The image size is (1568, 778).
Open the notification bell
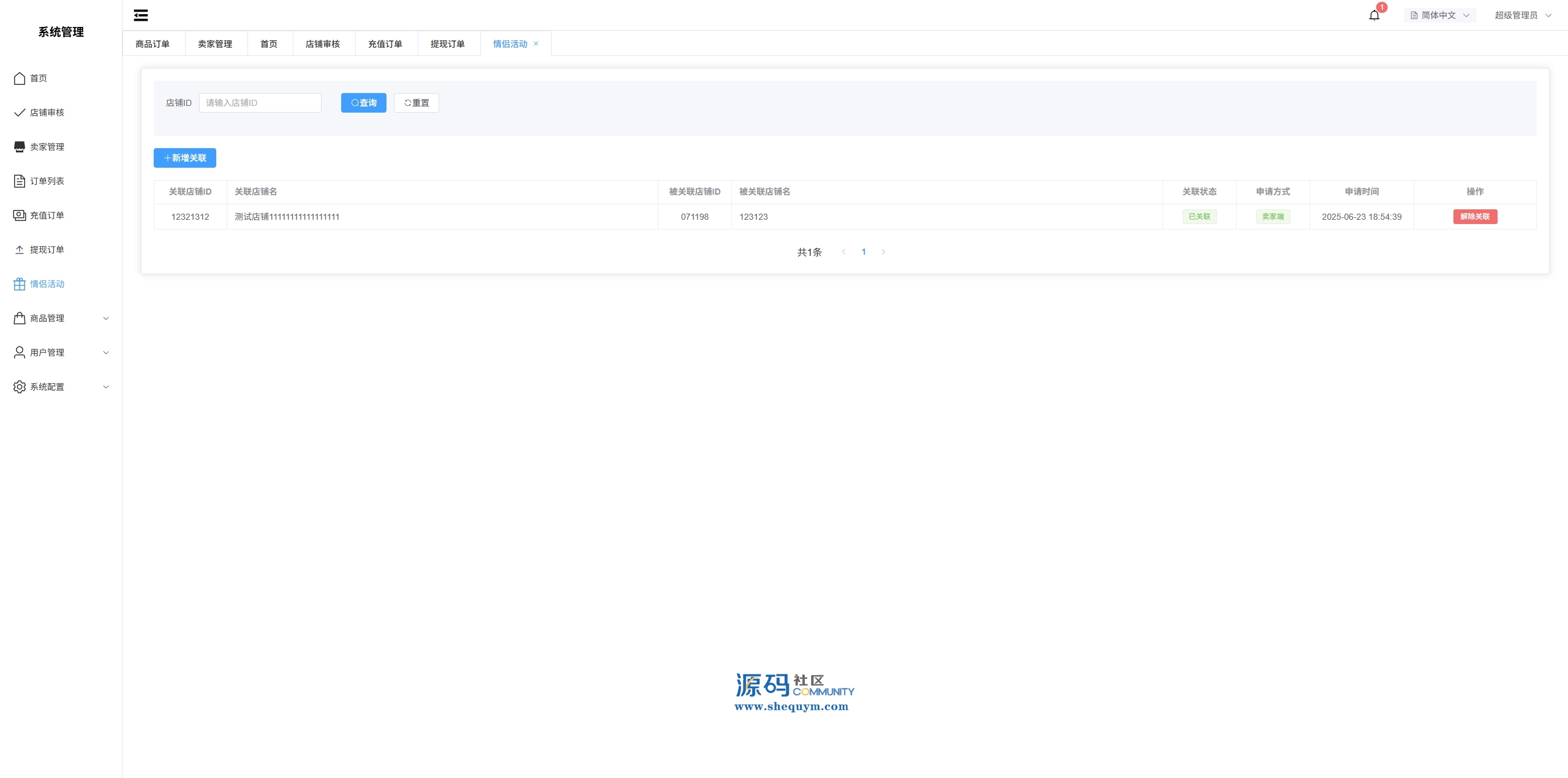pyautogui.click(x=1374, y=15)
